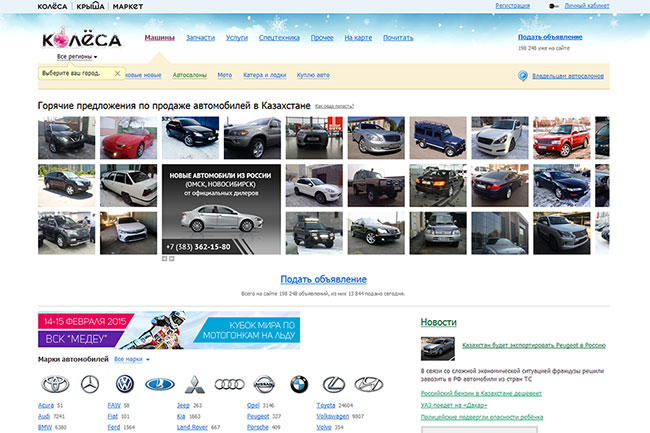Open the red Range Rover thumbnail
This screenshot has height=433, width=650.
point(562,138)
